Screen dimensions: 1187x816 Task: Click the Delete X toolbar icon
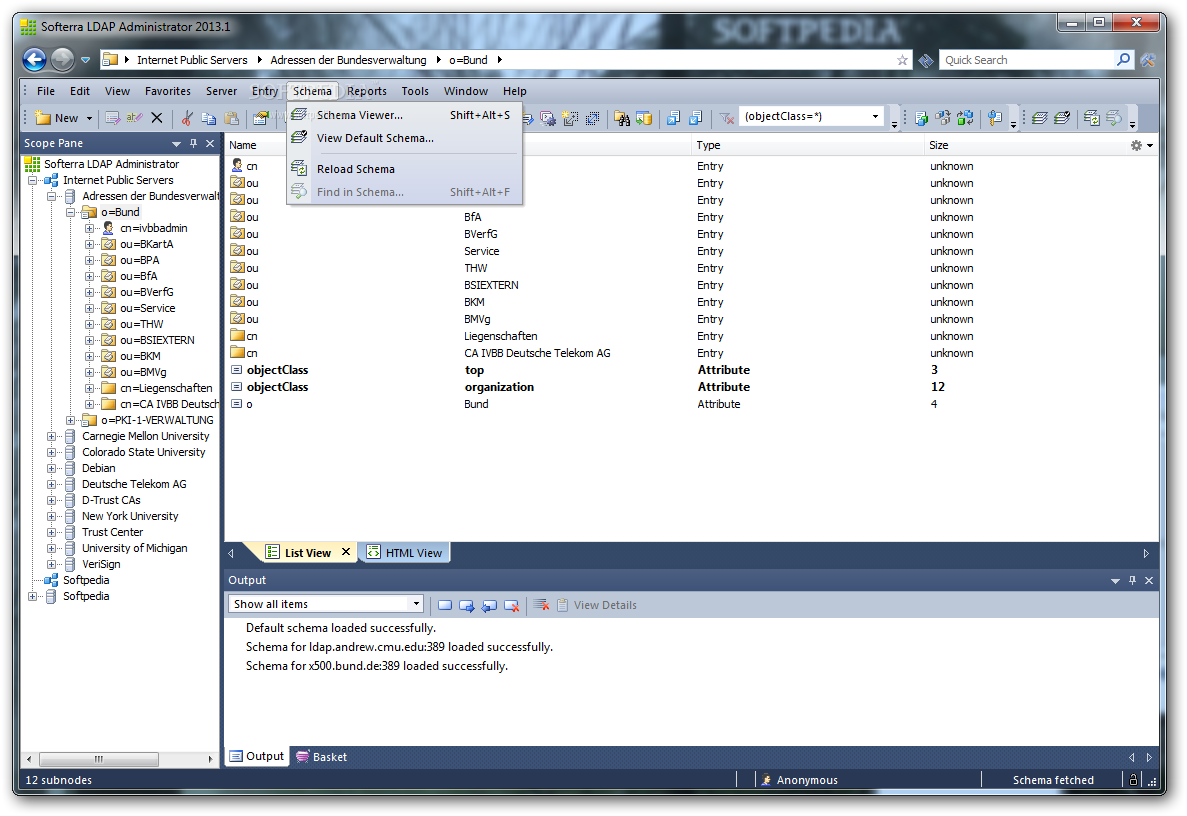tap(157, 117)
